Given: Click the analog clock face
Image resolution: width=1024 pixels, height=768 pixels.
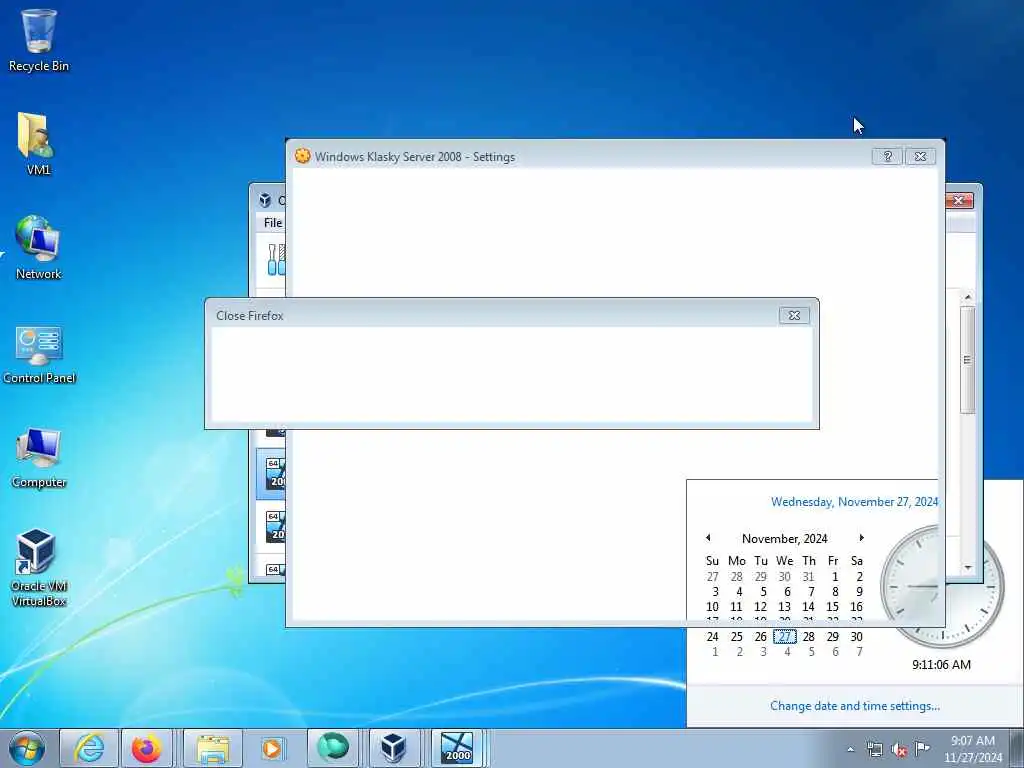Looking at the screenshot, I should pyautogui.click(x=942, y=586).
